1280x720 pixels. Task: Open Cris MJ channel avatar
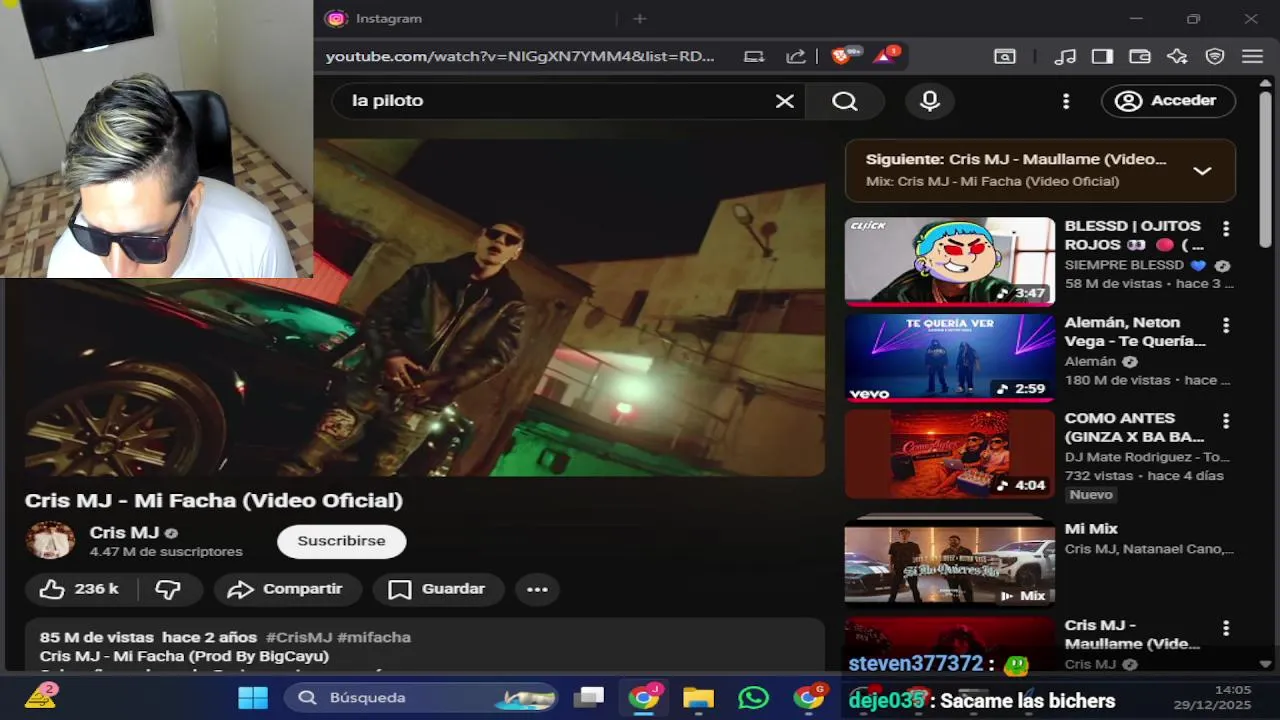(x=50, y=541)
